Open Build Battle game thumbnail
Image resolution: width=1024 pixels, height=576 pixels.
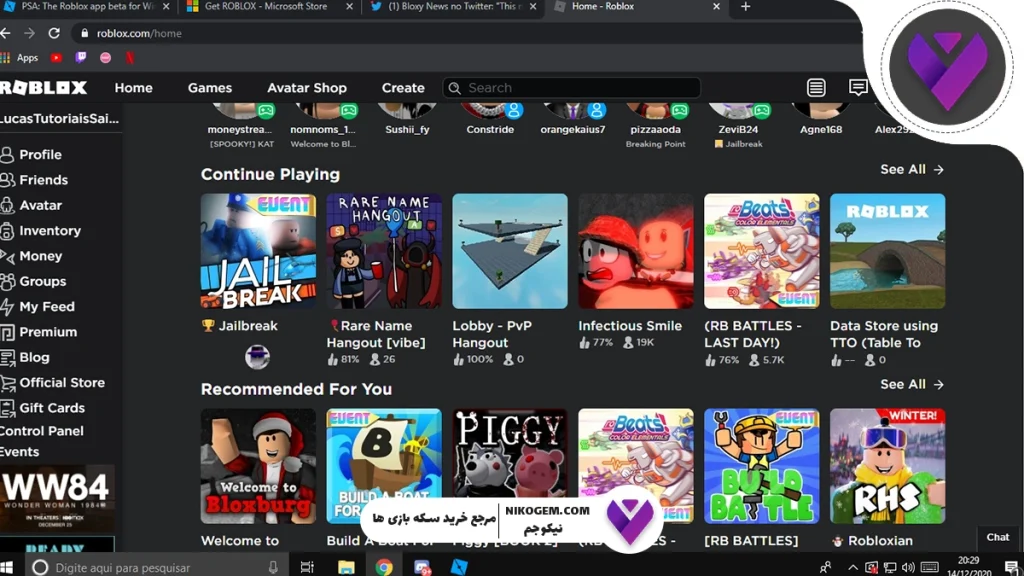(761, 466)
